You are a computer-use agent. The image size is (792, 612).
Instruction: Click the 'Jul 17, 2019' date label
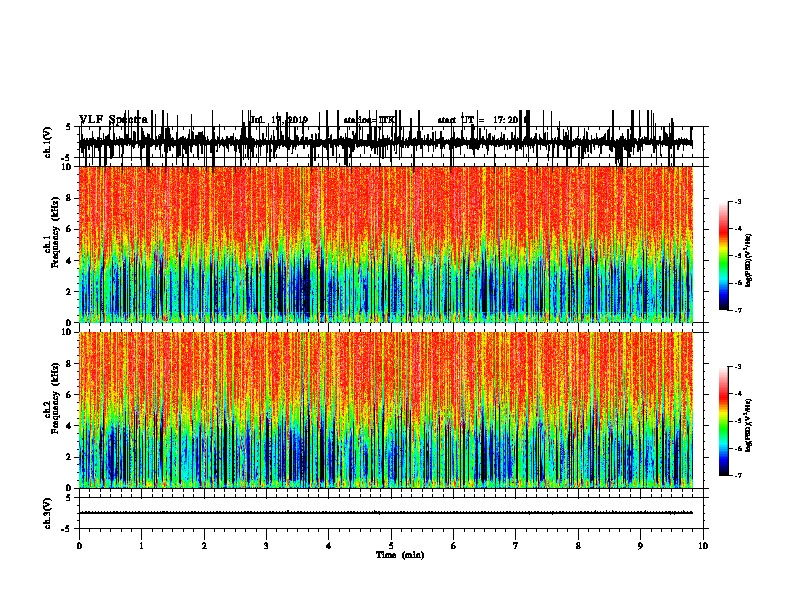(279, 120)
